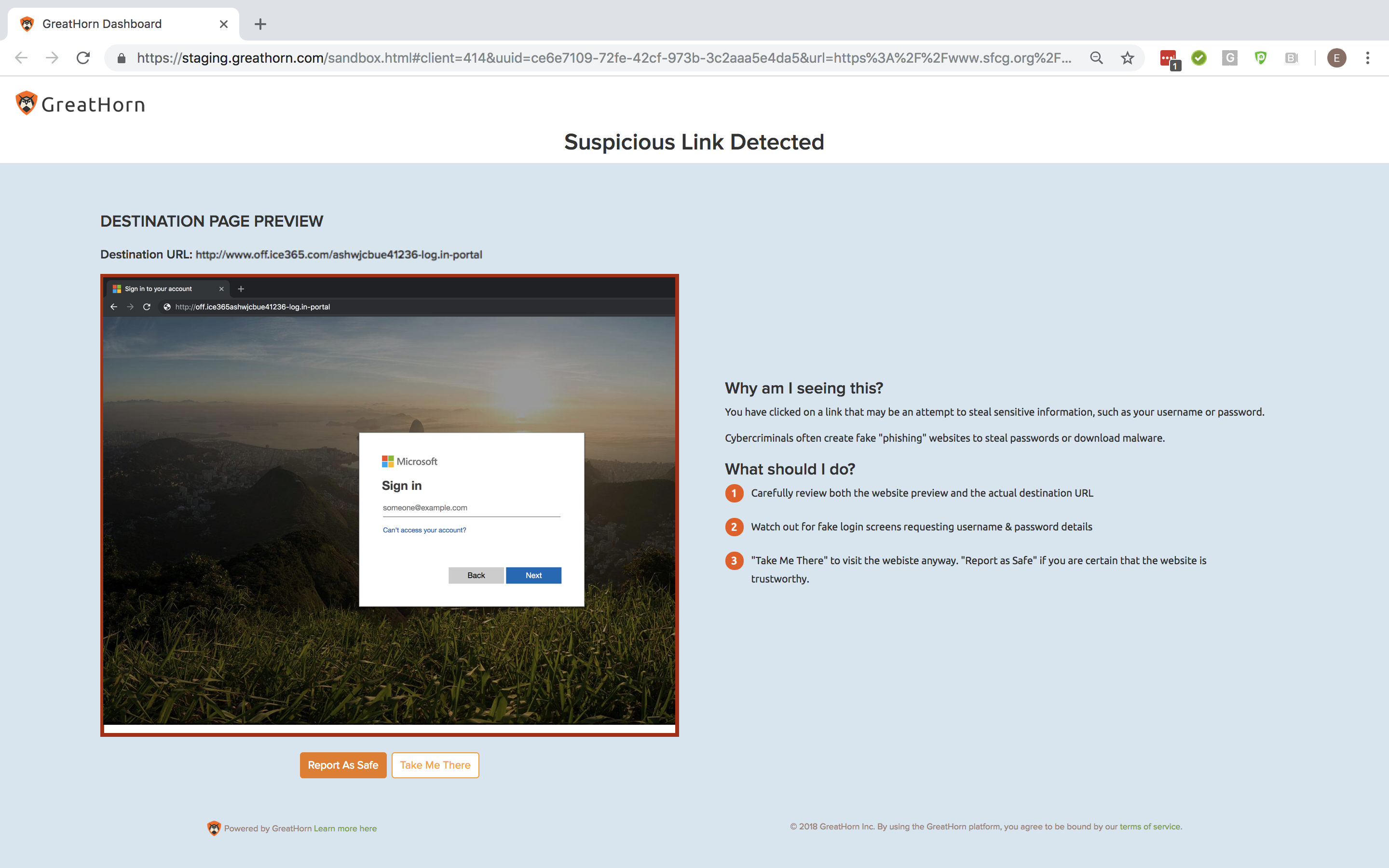Click the 'Powered by GreatHorn' text
1389x868 pixels.
point(268,828)
